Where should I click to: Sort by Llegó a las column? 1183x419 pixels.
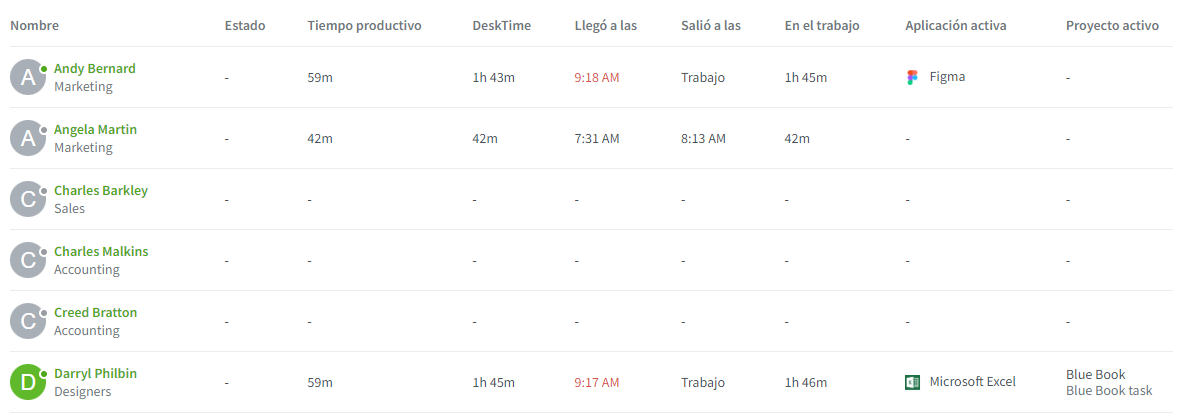tap(606, 26)
